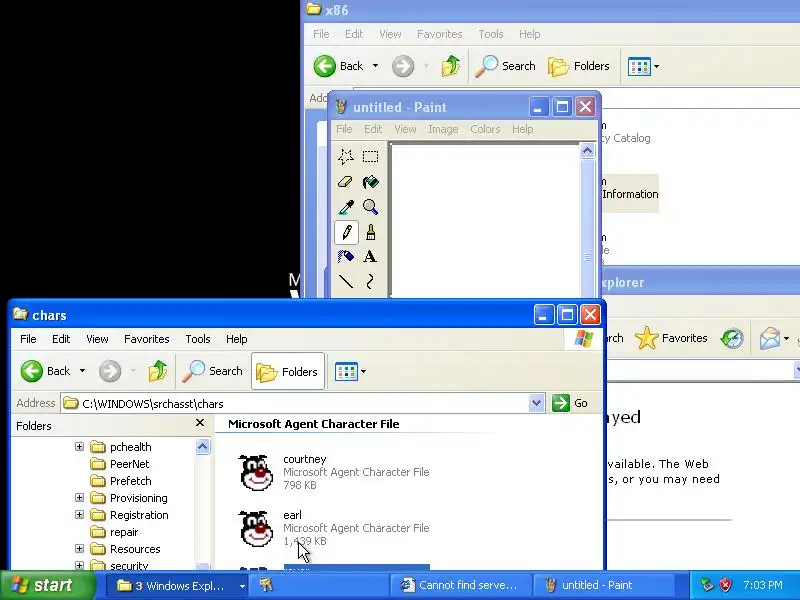Click the Safely Remove Hardware tray icon
Image resolution: width=800 pixels, height=600 pixels.
pos(707,585)
